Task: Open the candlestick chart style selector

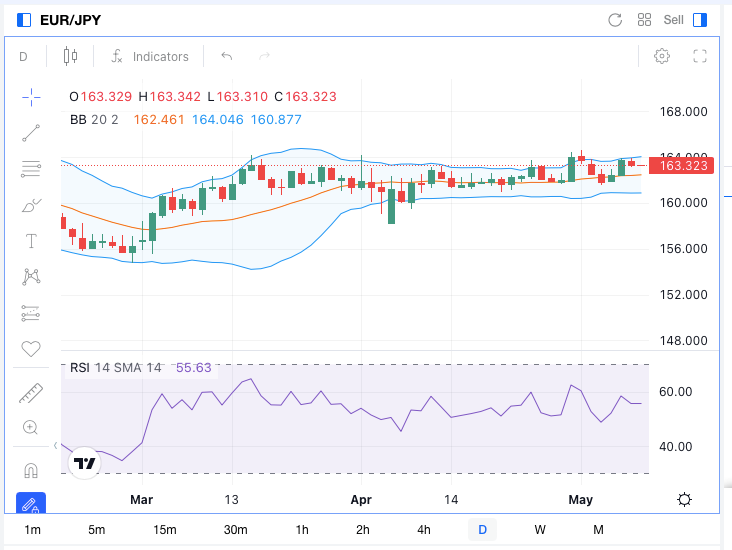Action: coord(70,56)
